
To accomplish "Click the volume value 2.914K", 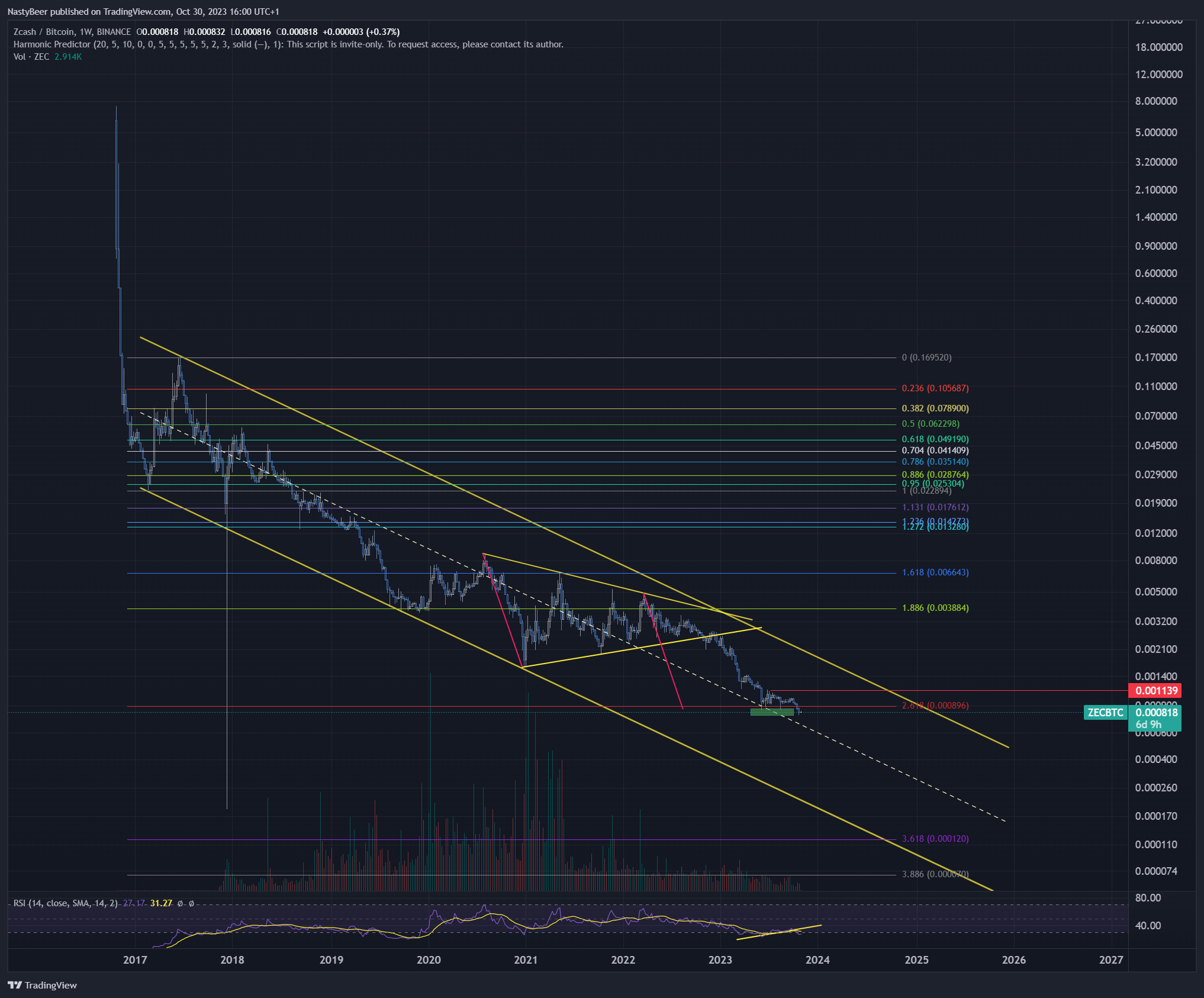I will (68, 57).
